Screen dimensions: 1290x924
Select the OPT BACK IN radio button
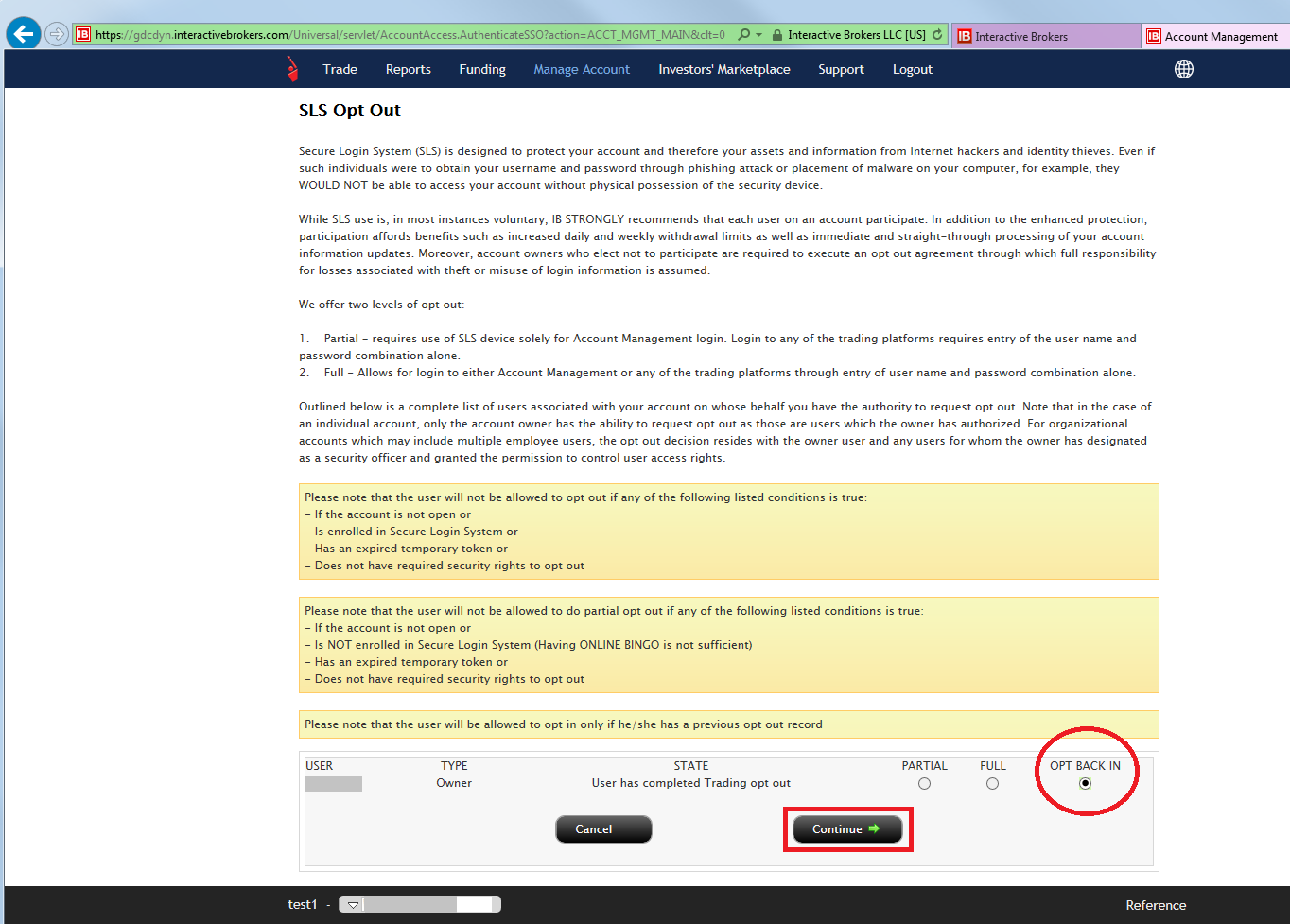tap(1085, 783)
